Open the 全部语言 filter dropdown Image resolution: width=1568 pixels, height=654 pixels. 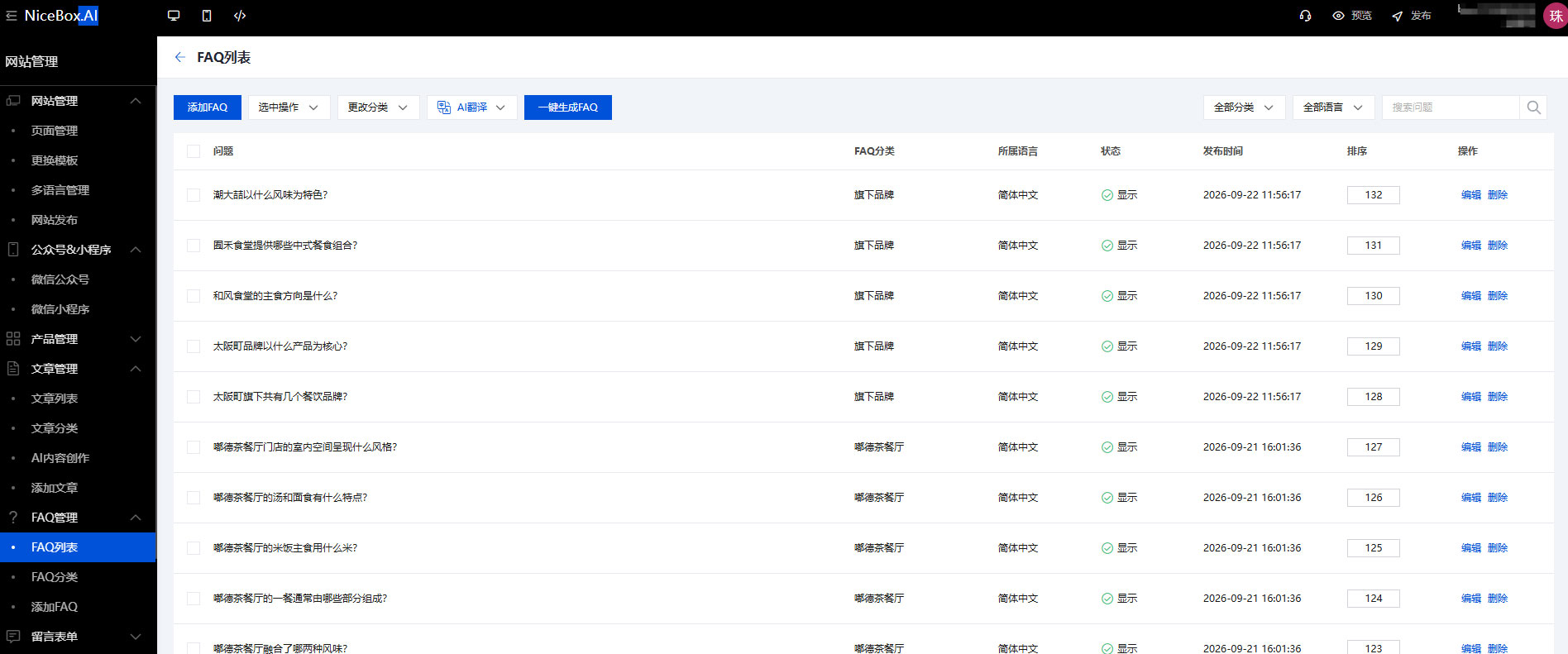(x=1334, y=107)
